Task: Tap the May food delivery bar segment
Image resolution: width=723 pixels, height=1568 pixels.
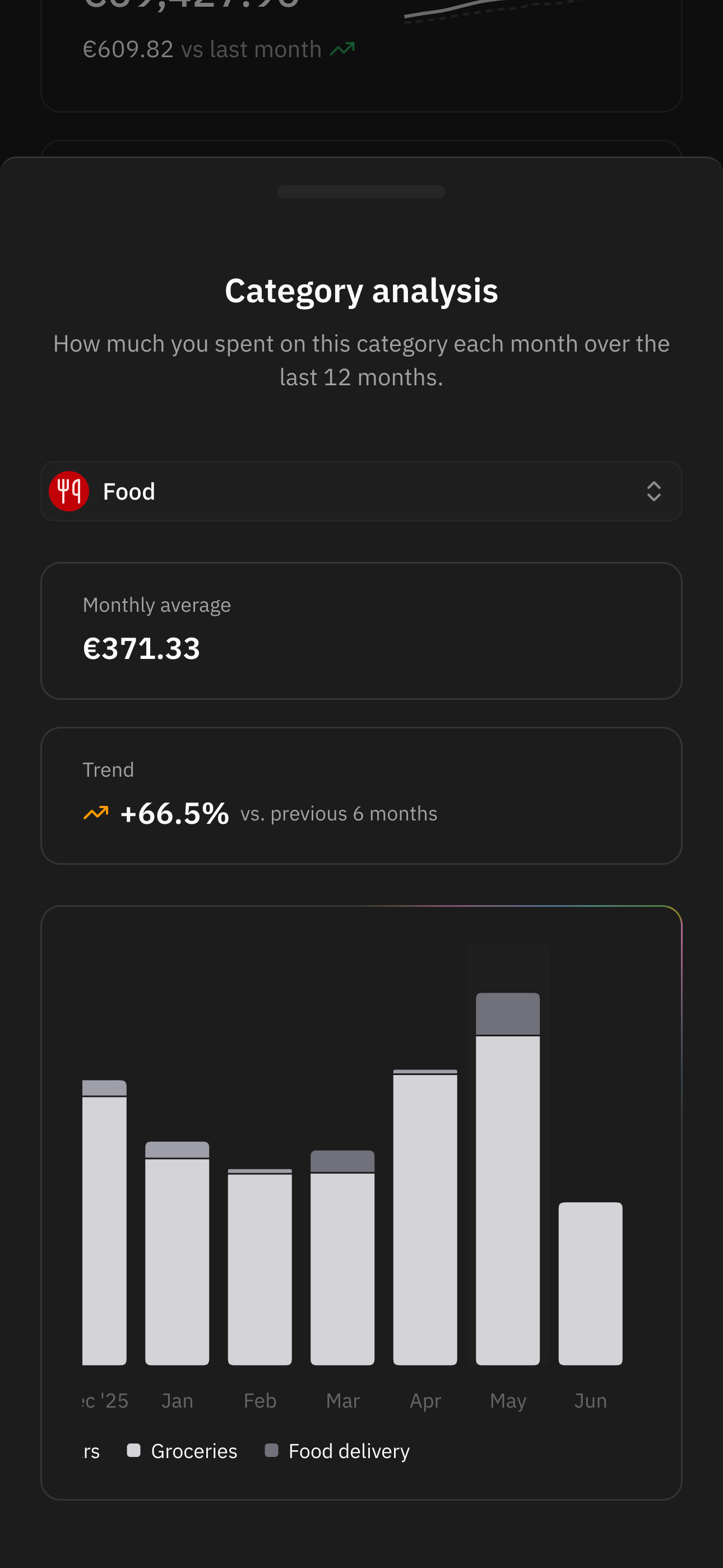Action: 508,1013
